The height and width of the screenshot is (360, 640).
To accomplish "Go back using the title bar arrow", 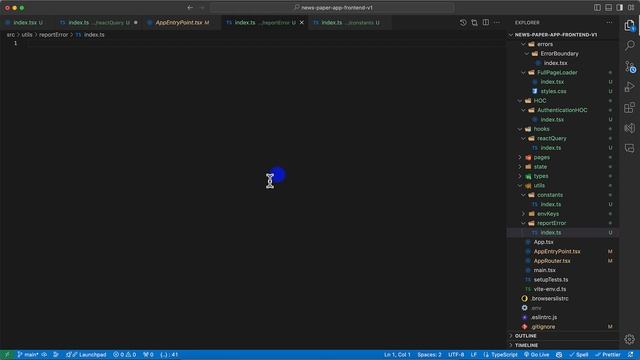I will tap(190, 7).
